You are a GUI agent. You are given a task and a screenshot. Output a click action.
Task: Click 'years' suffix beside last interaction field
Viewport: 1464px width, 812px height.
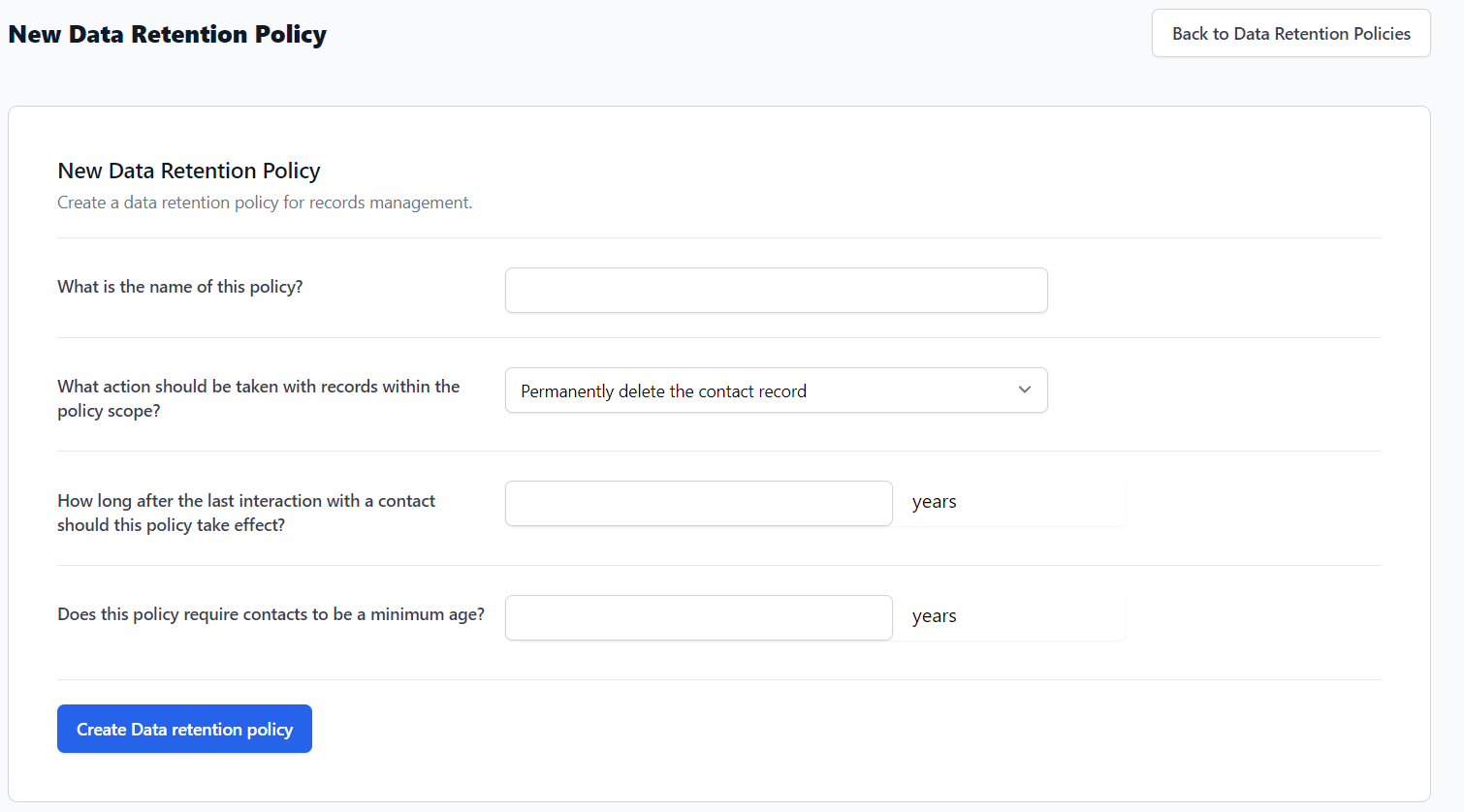934,502
